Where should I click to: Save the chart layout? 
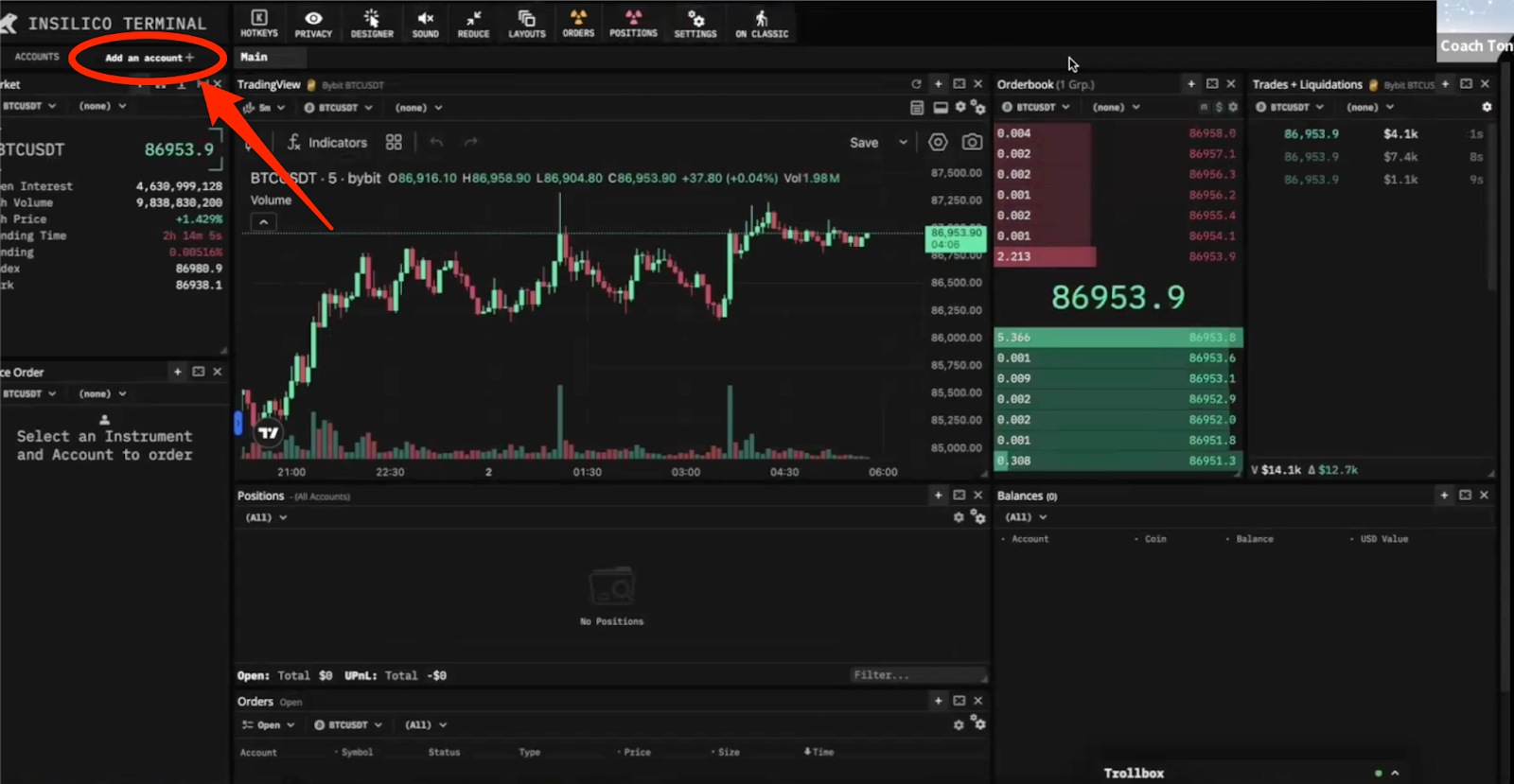(864, 143)
